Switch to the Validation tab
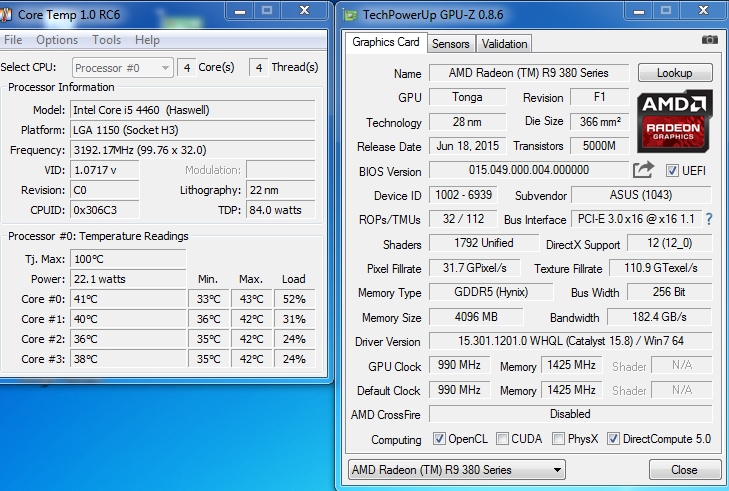Viewport: 729px width, 491px height. click(x=504, y=44)
